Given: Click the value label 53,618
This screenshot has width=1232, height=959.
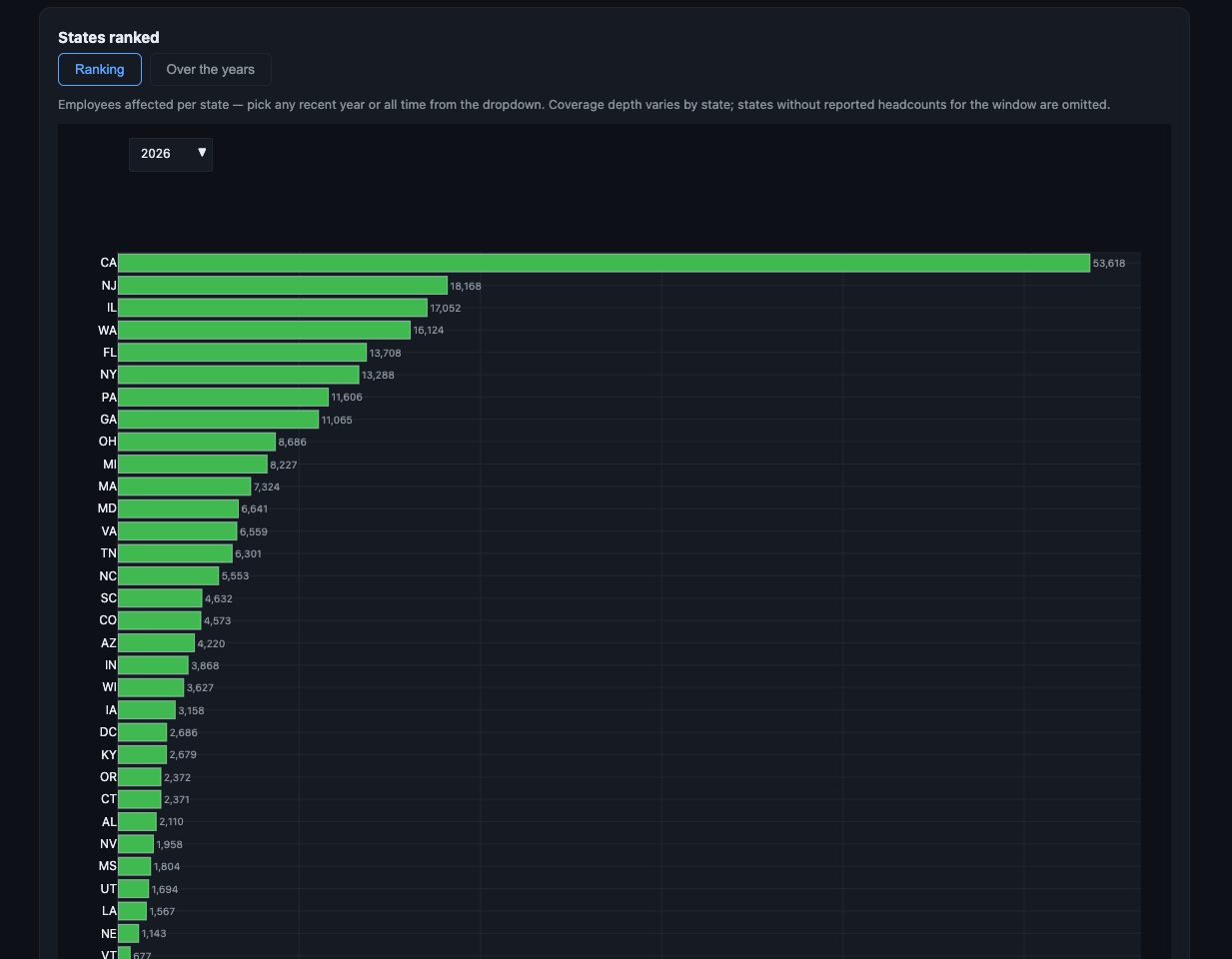Looking at the screenshot, I should click(1109, 264).
